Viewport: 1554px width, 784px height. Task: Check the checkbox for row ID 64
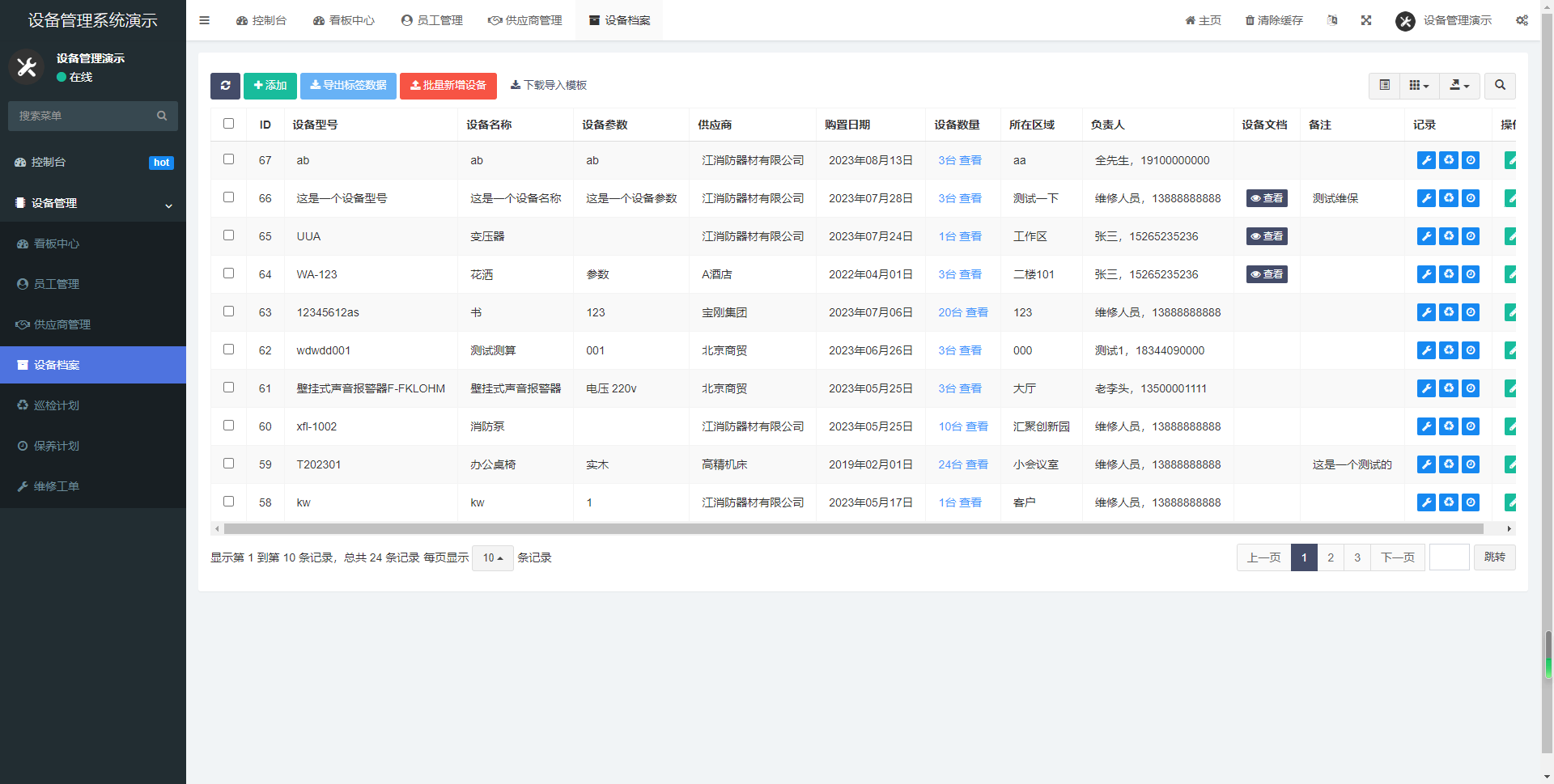(x=228, y=273)
